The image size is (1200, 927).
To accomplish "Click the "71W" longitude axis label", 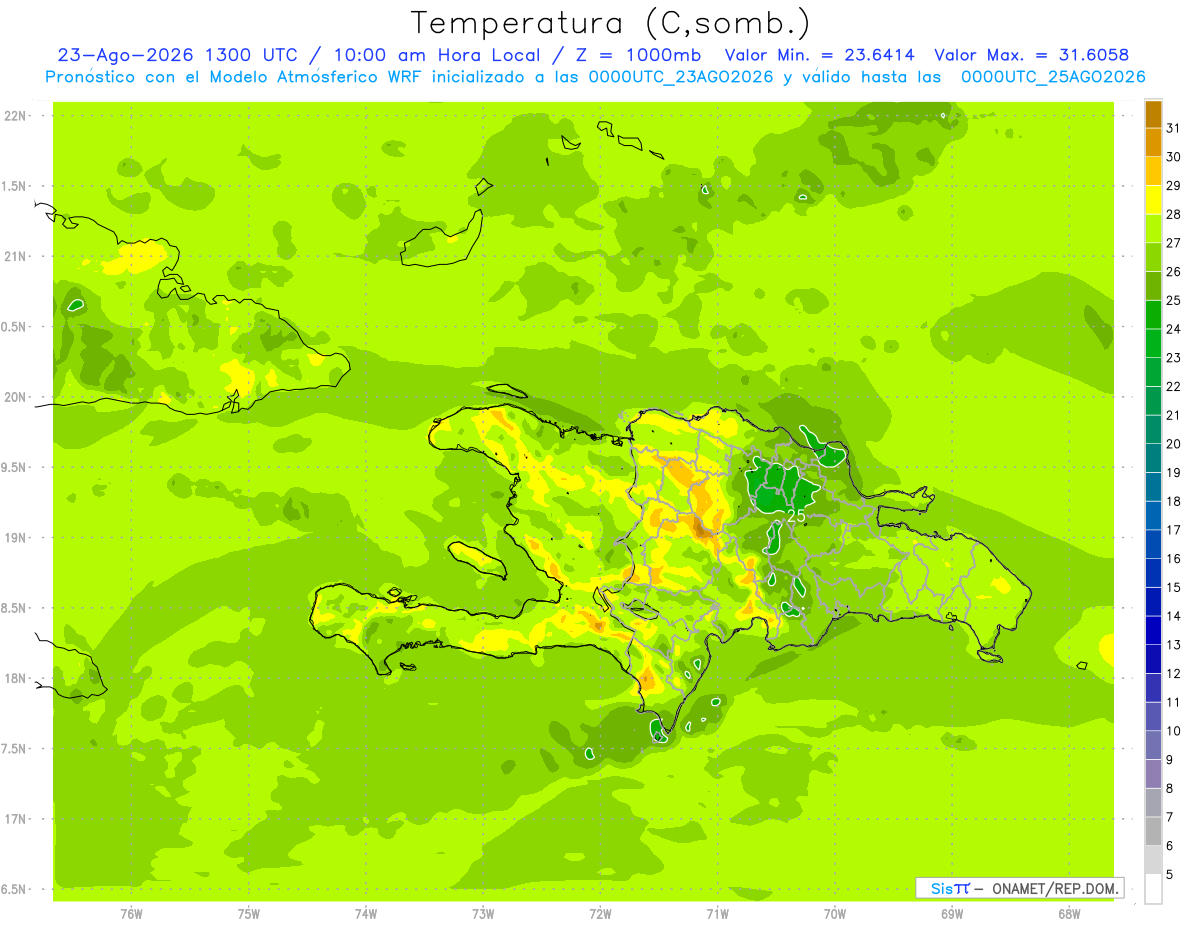I will [x=717, y=914].
